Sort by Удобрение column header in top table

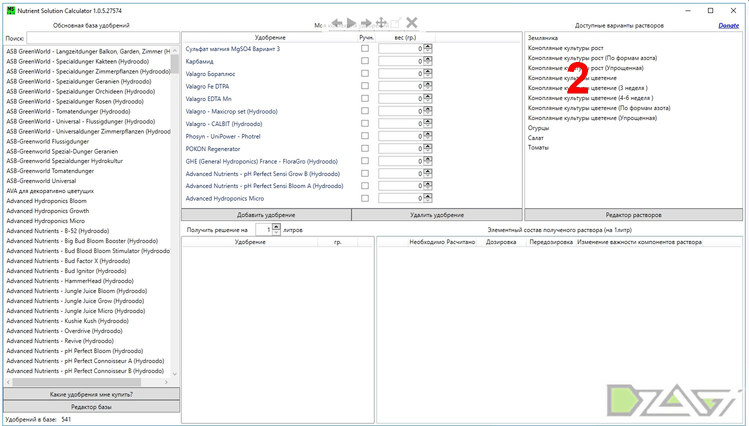pyautogui.click(x=270, y=37)
